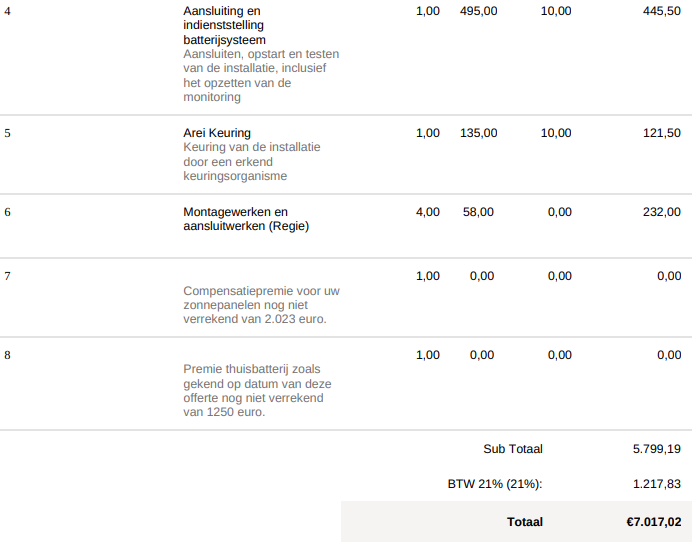Click the bold 'Totaal' label
The image size is (697, 546).
525,522
